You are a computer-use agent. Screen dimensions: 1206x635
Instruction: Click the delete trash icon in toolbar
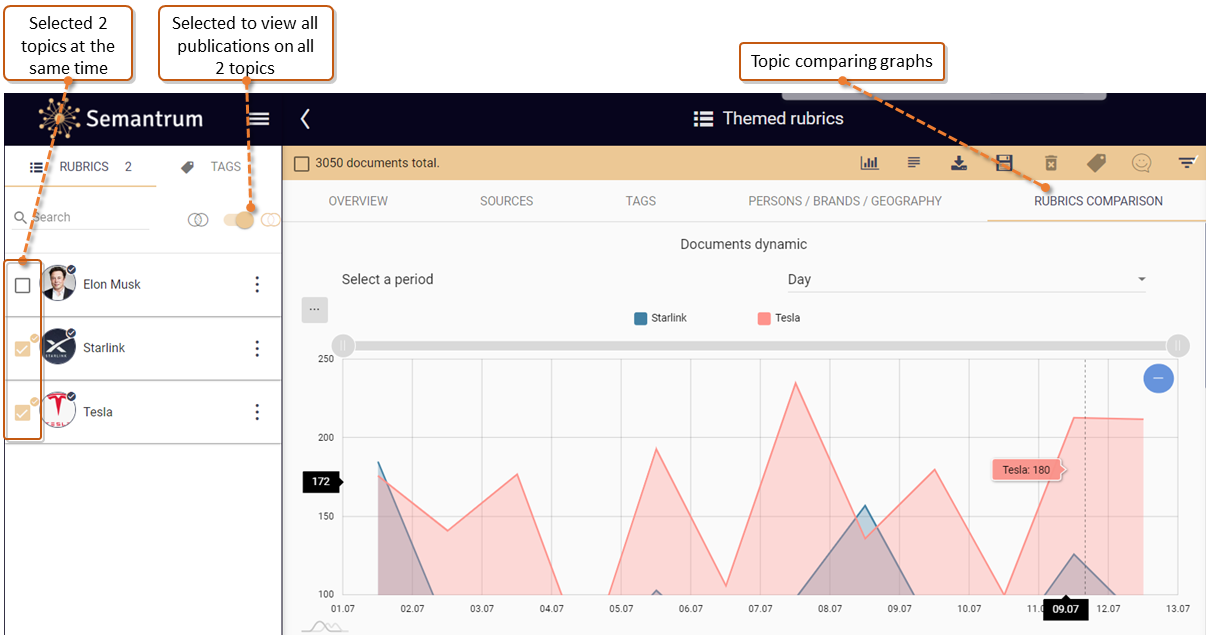[x=1050, y=163]
